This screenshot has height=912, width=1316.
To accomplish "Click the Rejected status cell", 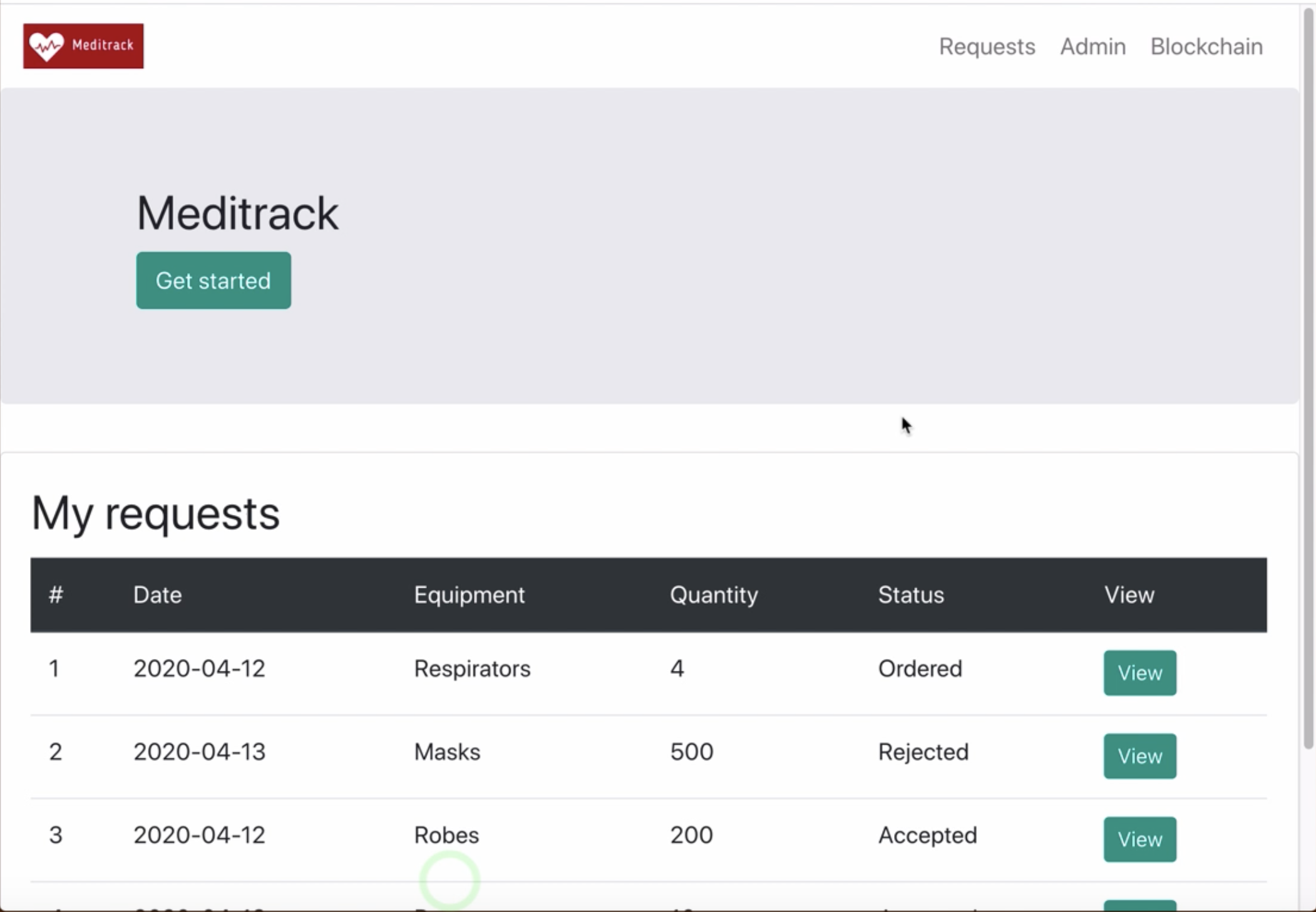I will pos(923,752).
